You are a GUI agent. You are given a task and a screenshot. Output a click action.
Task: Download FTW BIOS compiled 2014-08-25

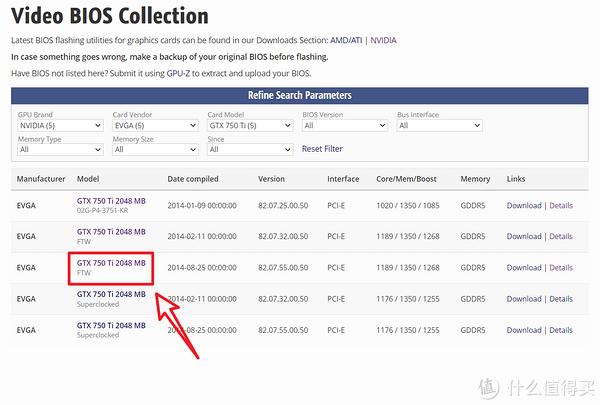click(524, 268)
